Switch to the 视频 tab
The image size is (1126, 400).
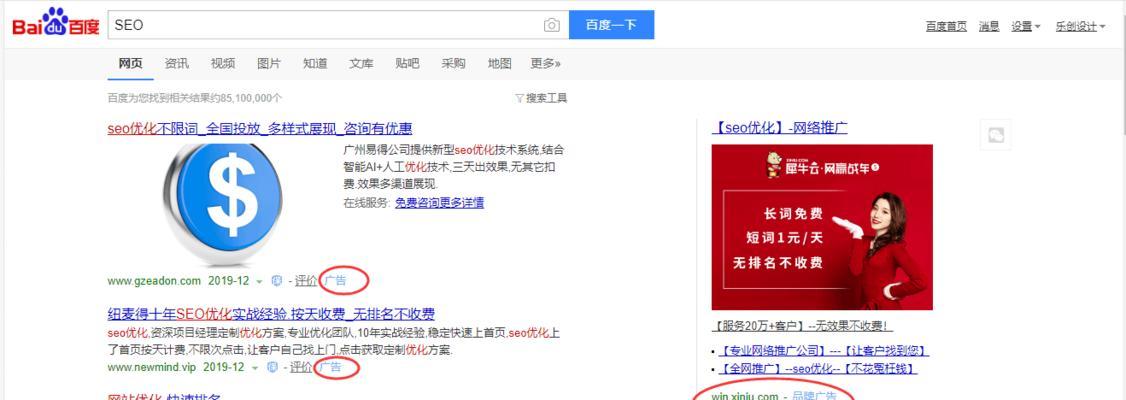pyautogui.click(x=223, y=63)
